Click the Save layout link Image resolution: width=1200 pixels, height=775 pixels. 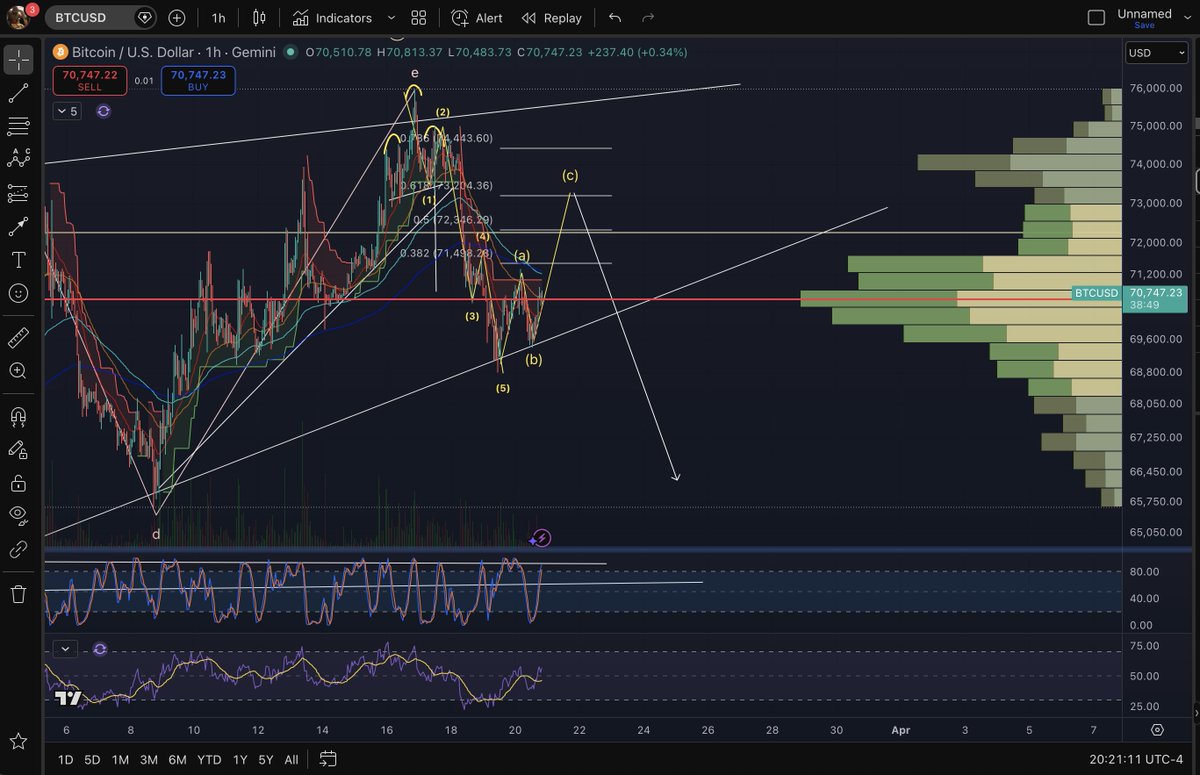pyautogui.click(x=1144, y=25)
